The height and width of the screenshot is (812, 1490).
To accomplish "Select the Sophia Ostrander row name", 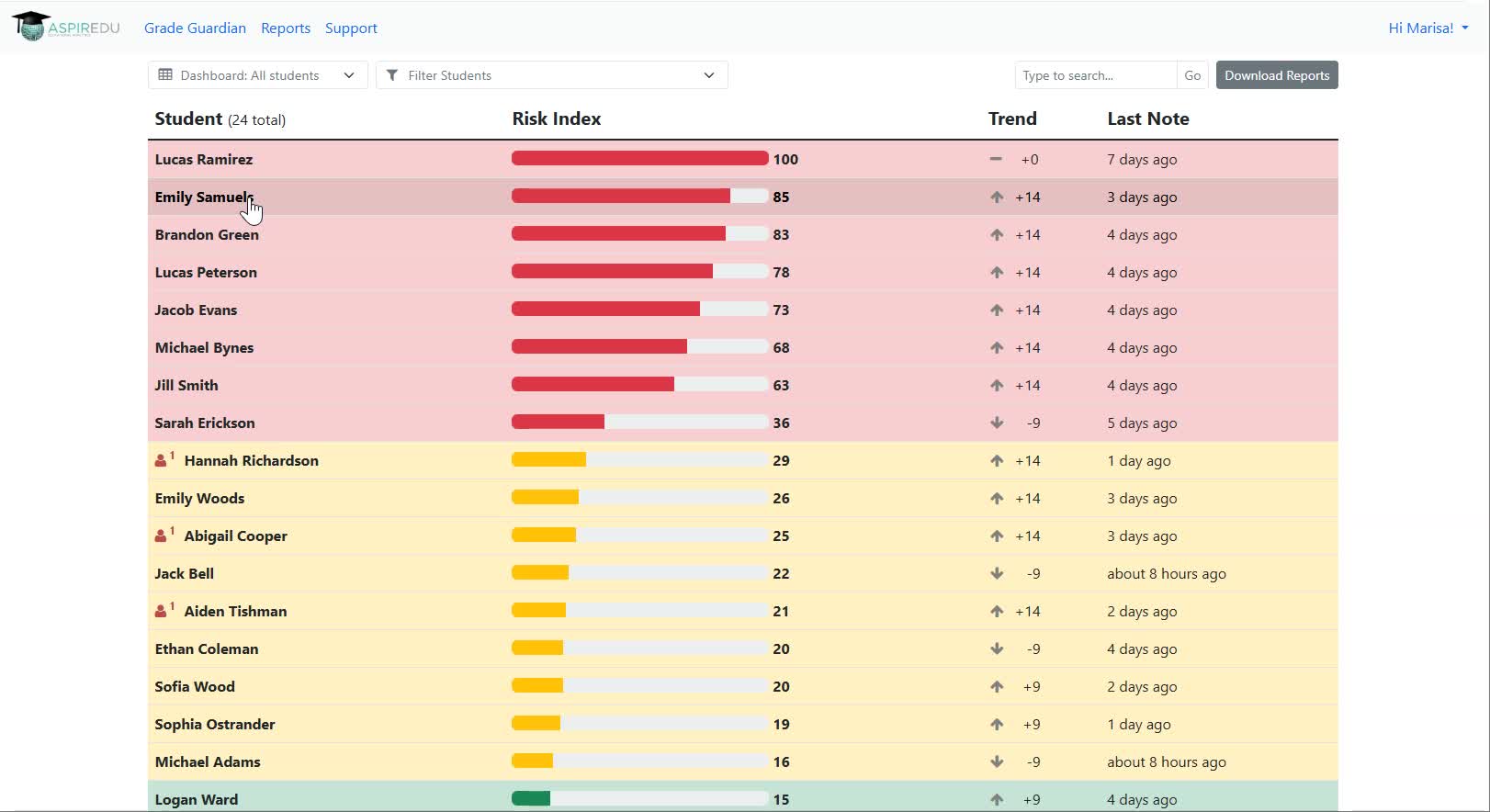I will tap(215, 724).
